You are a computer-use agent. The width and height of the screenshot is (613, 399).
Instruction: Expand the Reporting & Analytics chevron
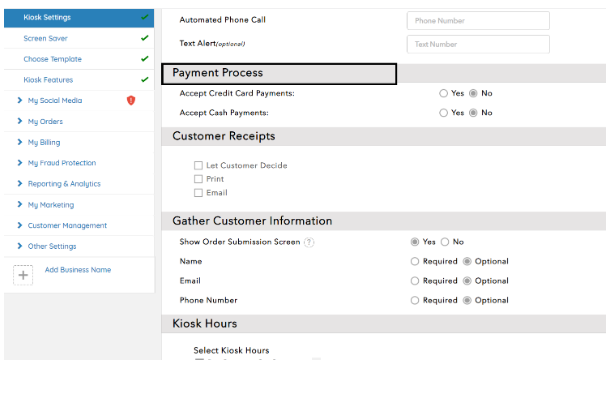click(x=20, y=183)
